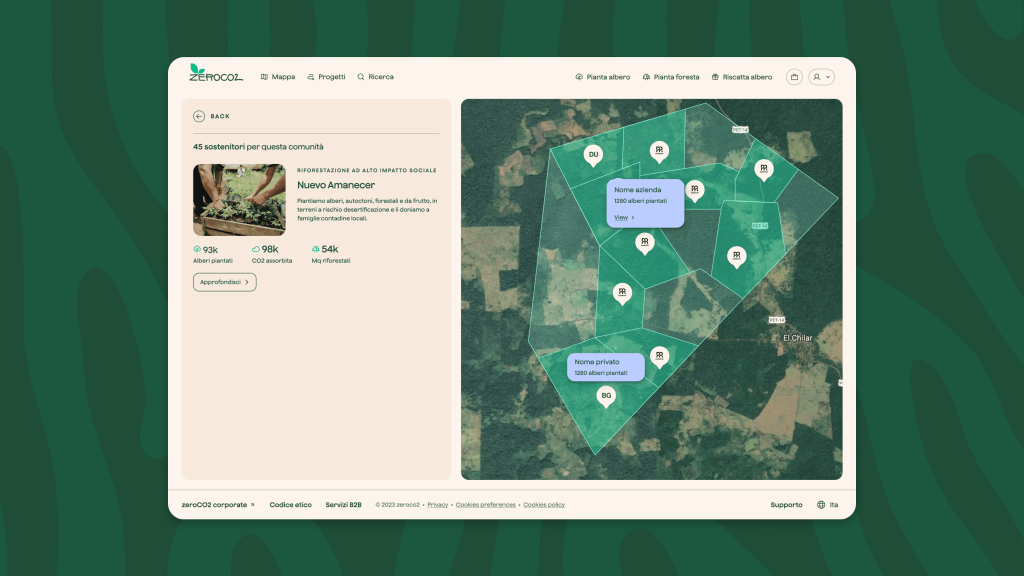Open the Riscatta albero link
Viewport: 1024px width, 576px height.
[x=741, y=77]
